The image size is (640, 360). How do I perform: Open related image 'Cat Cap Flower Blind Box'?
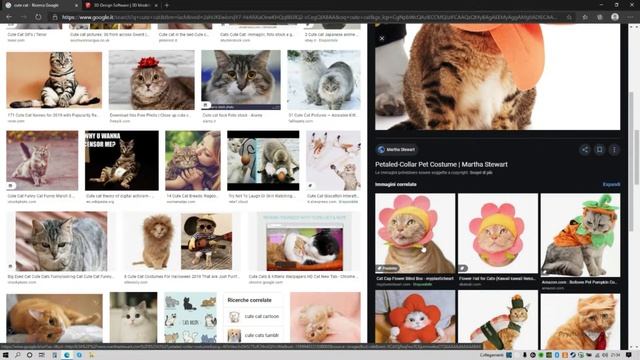(415, 233)
